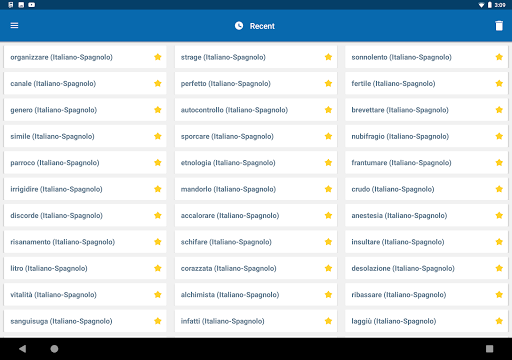Toggle favorite star for litro
512x360 pixels.
coord(158,268)
